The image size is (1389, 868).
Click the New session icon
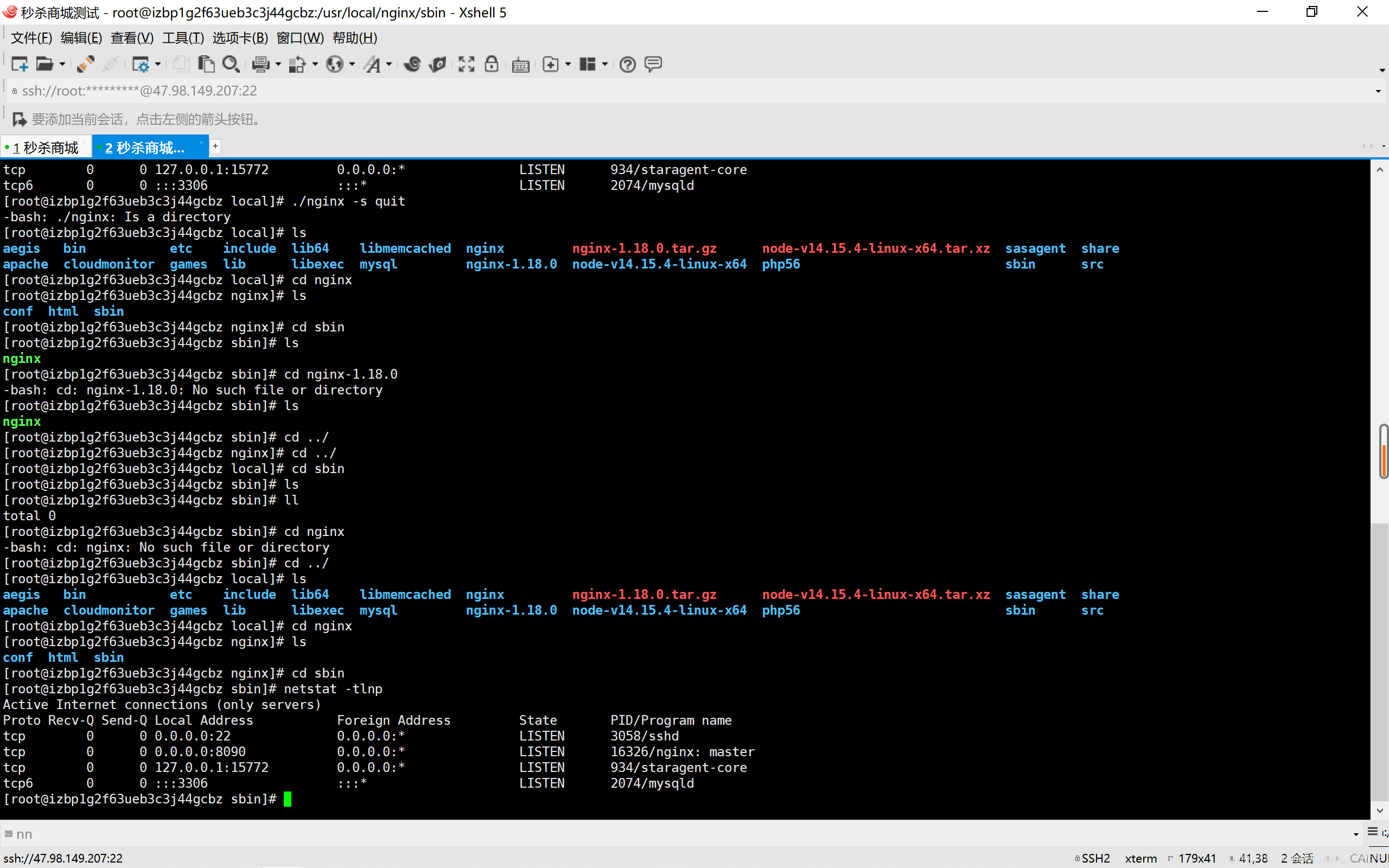[20, 65]
